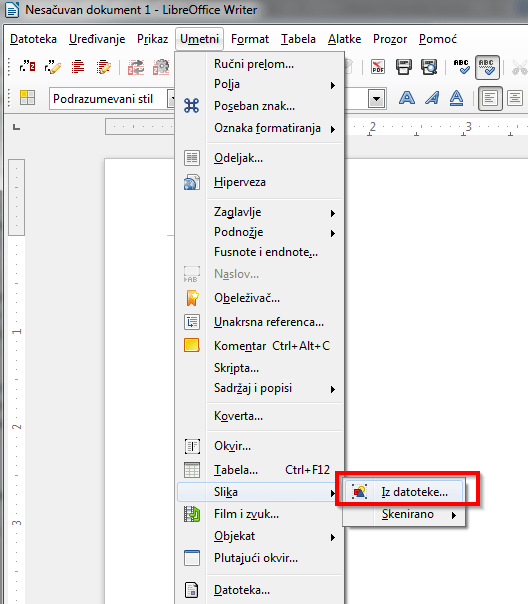Apply Underline formatting A icon
Viewport: 528px width, 604px height.
[456, 98]
